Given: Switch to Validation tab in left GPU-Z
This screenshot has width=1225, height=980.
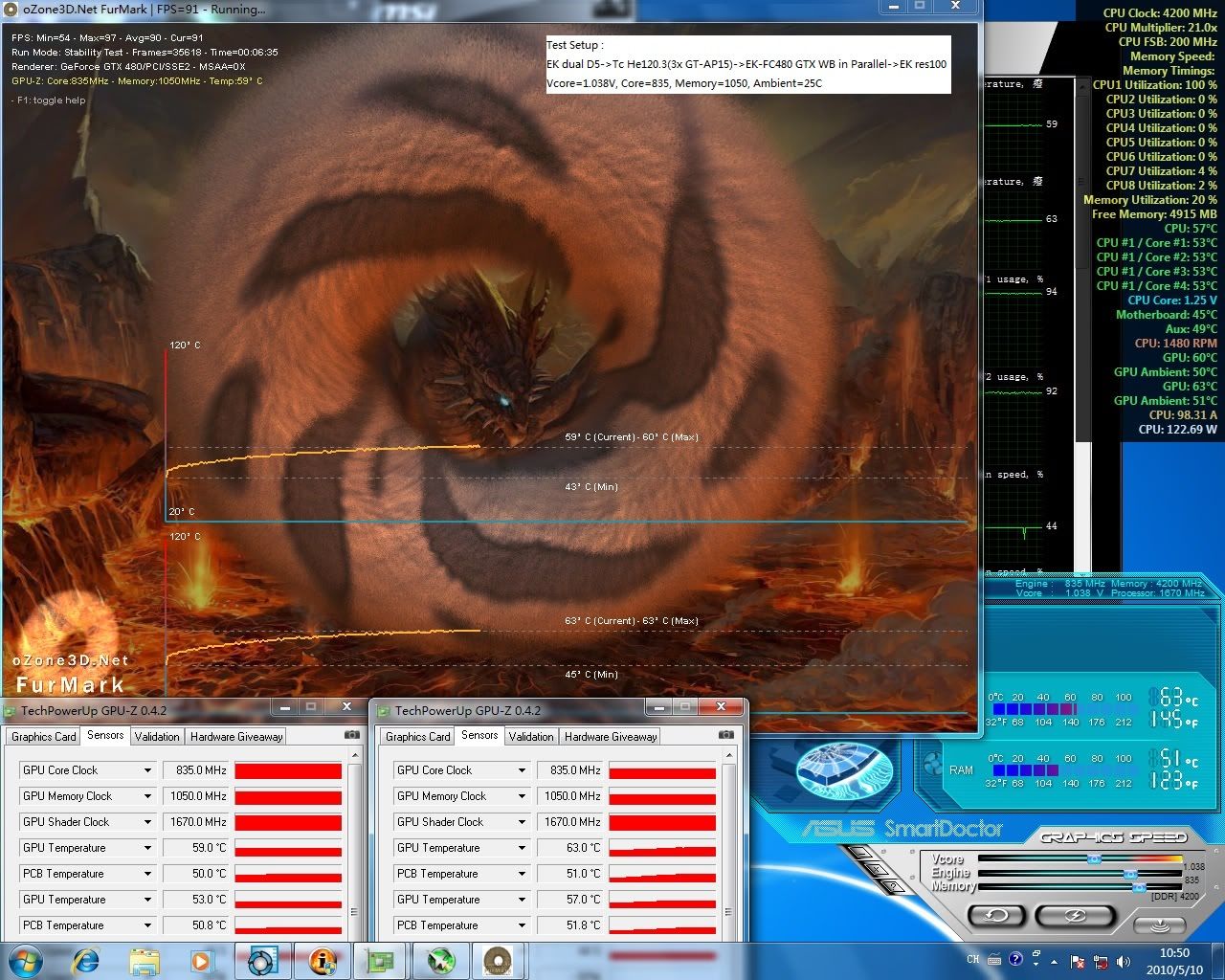Looking at the screenshot, I should coord(157,737).
